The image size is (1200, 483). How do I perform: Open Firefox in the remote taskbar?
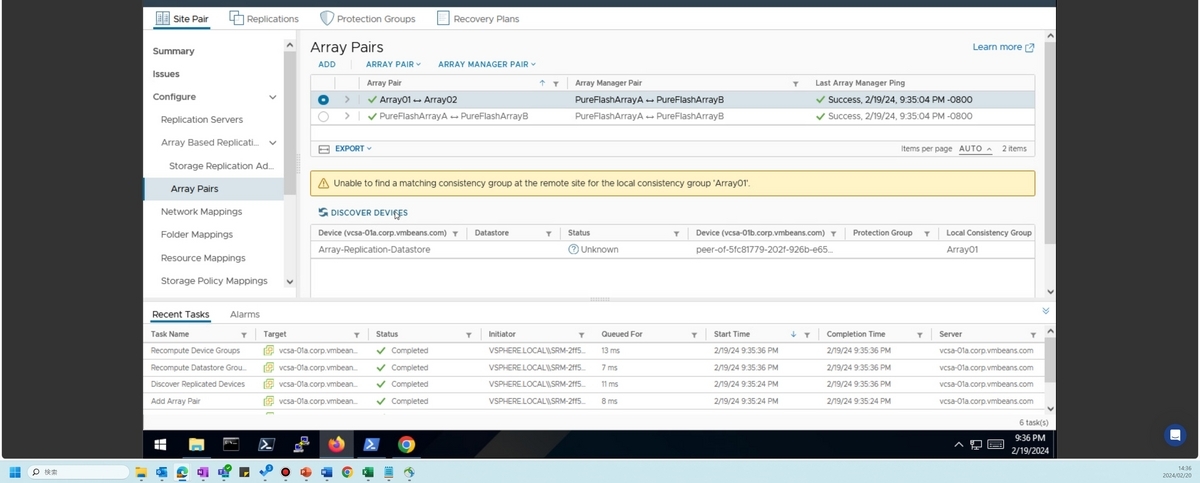tap(335, 444)
